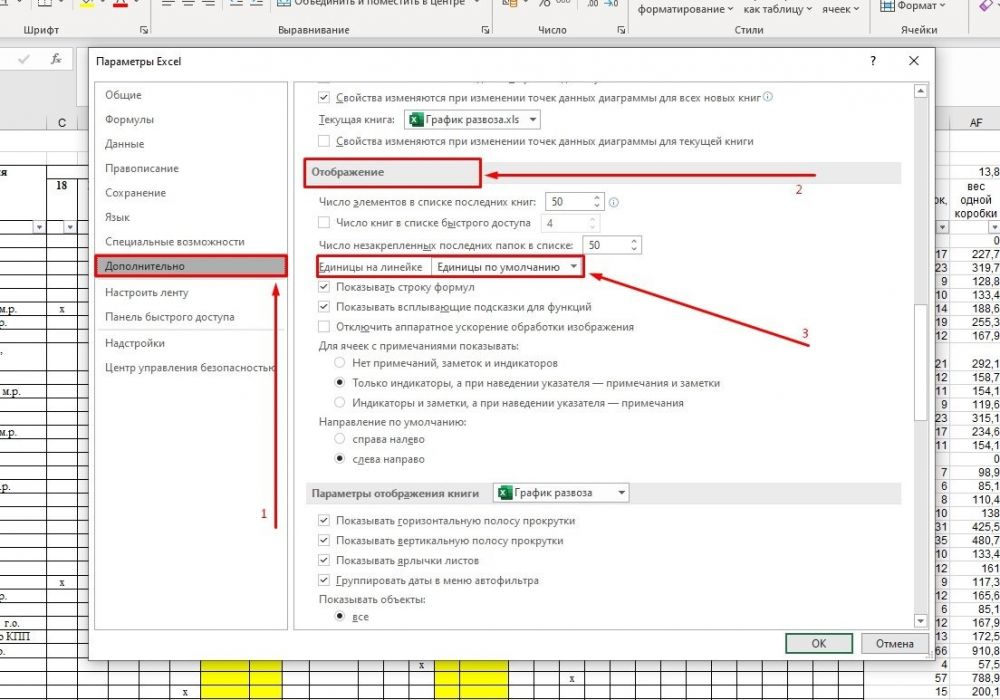
Task: Open 'Единицы на линейке' units dropdown
Action: 508,266
